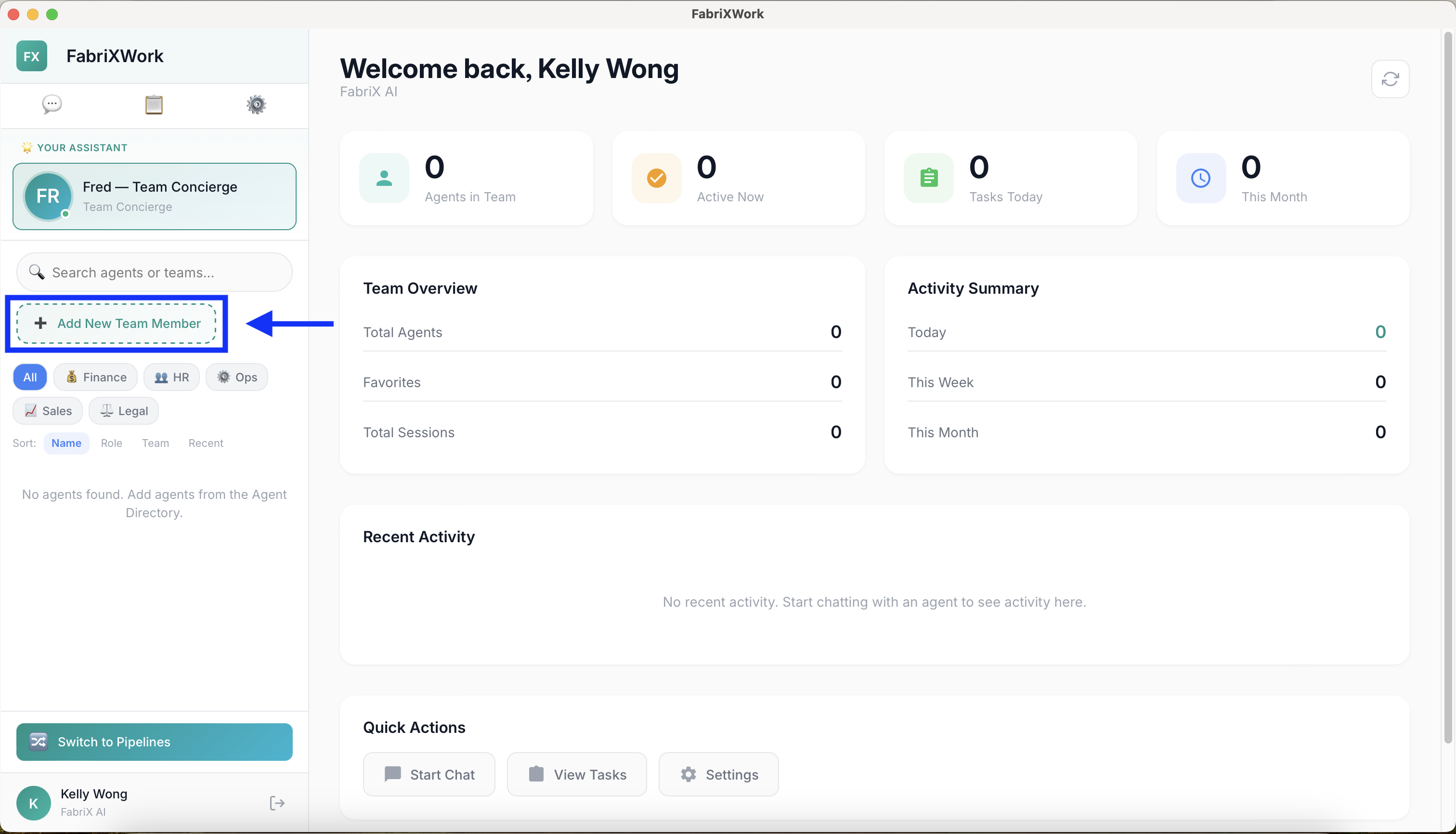1456x834 pixels.
Task: Select the HR filter chip
Action: click(171, 377)
